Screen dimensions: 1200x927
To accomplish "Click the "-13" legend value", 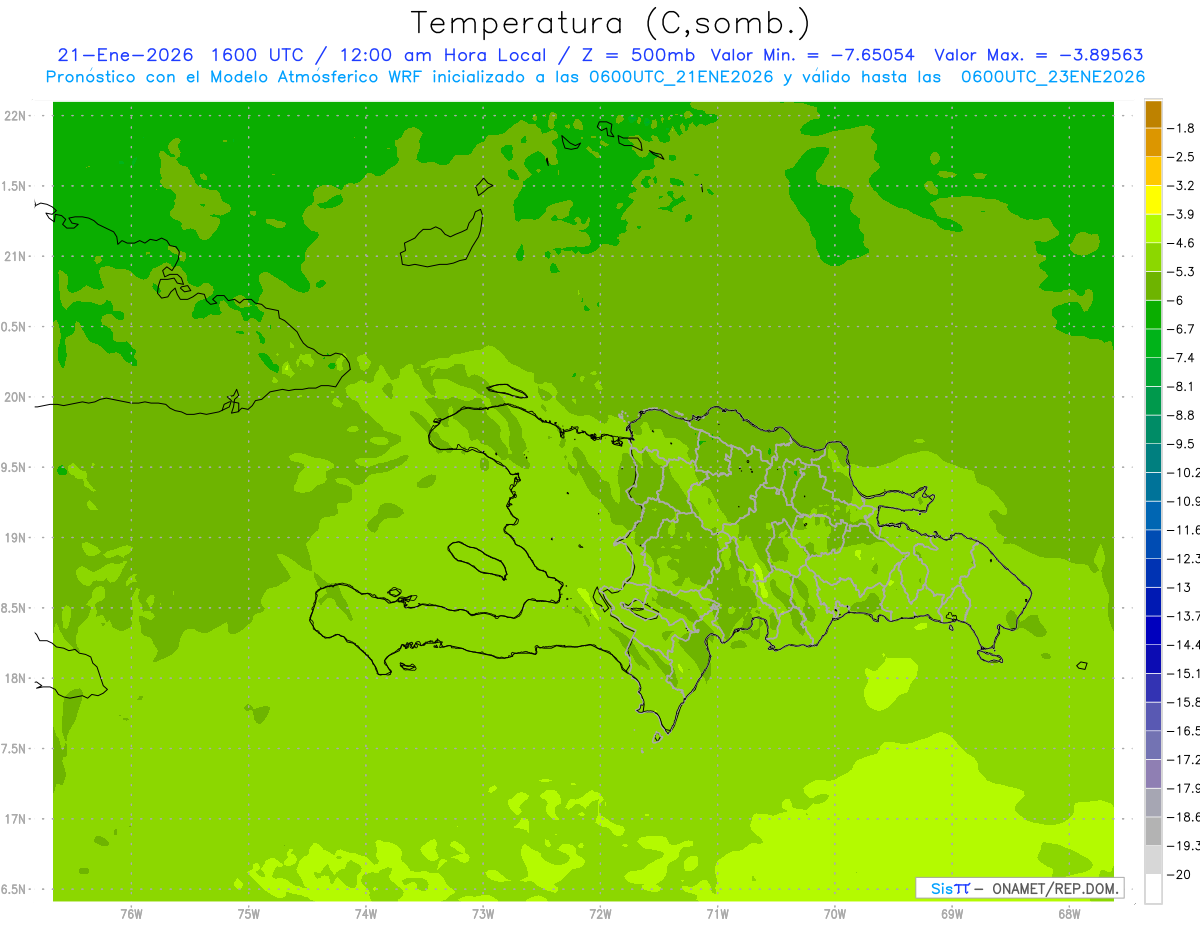I will coord(1179,587).
